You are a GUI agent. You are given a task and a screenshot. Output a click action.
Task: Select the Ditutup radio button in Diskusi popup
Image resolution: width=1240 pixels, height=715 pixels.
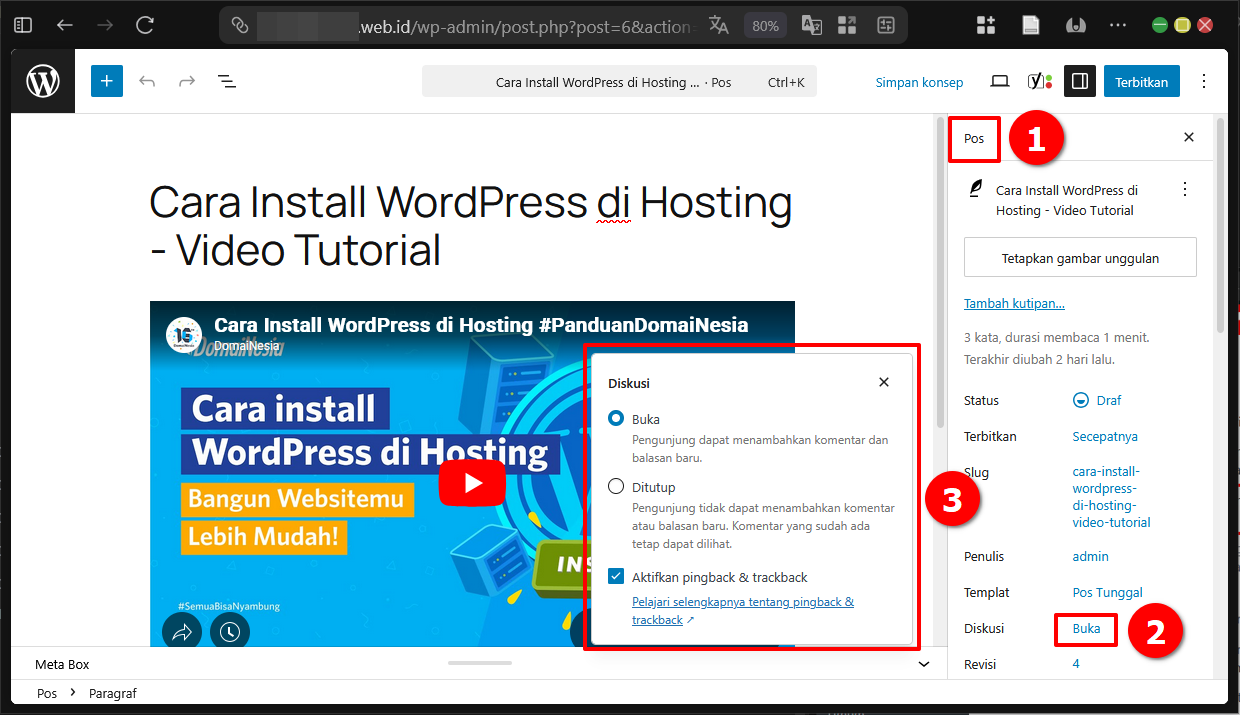[x=616, y=487]
